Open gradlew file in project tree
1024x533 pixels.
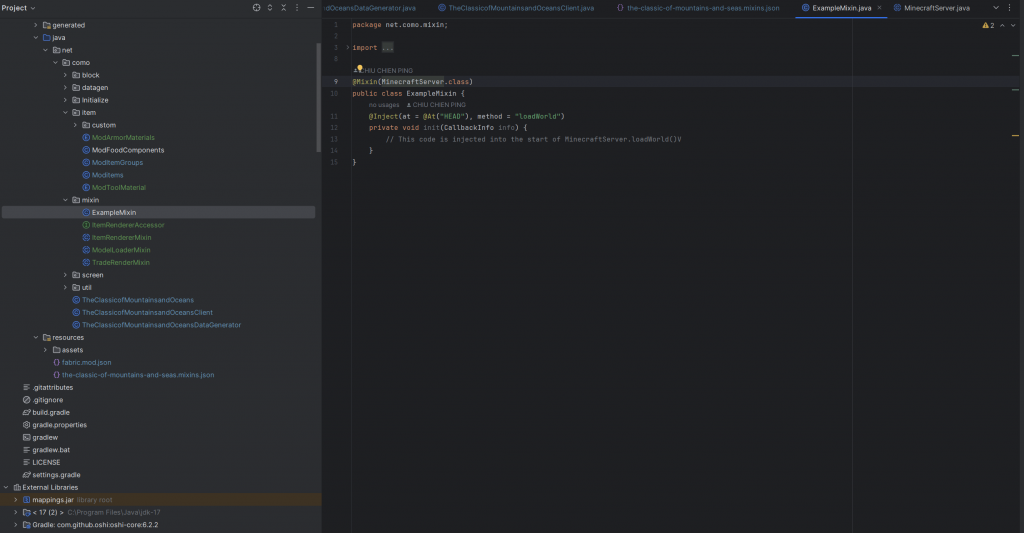(45, 438)
